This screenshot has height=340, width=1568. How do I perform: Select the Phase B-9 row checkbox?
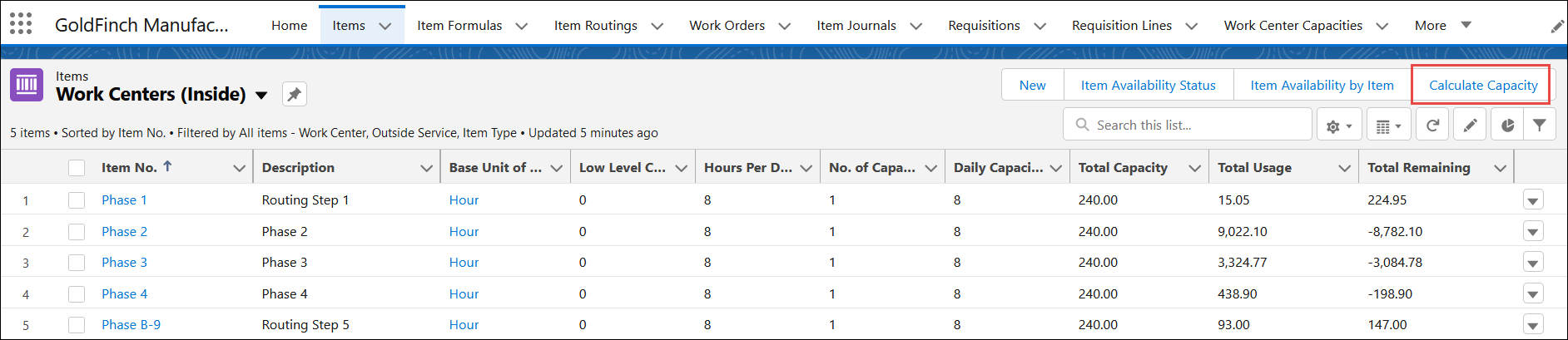pyautogui.click(x=77, y=325)
